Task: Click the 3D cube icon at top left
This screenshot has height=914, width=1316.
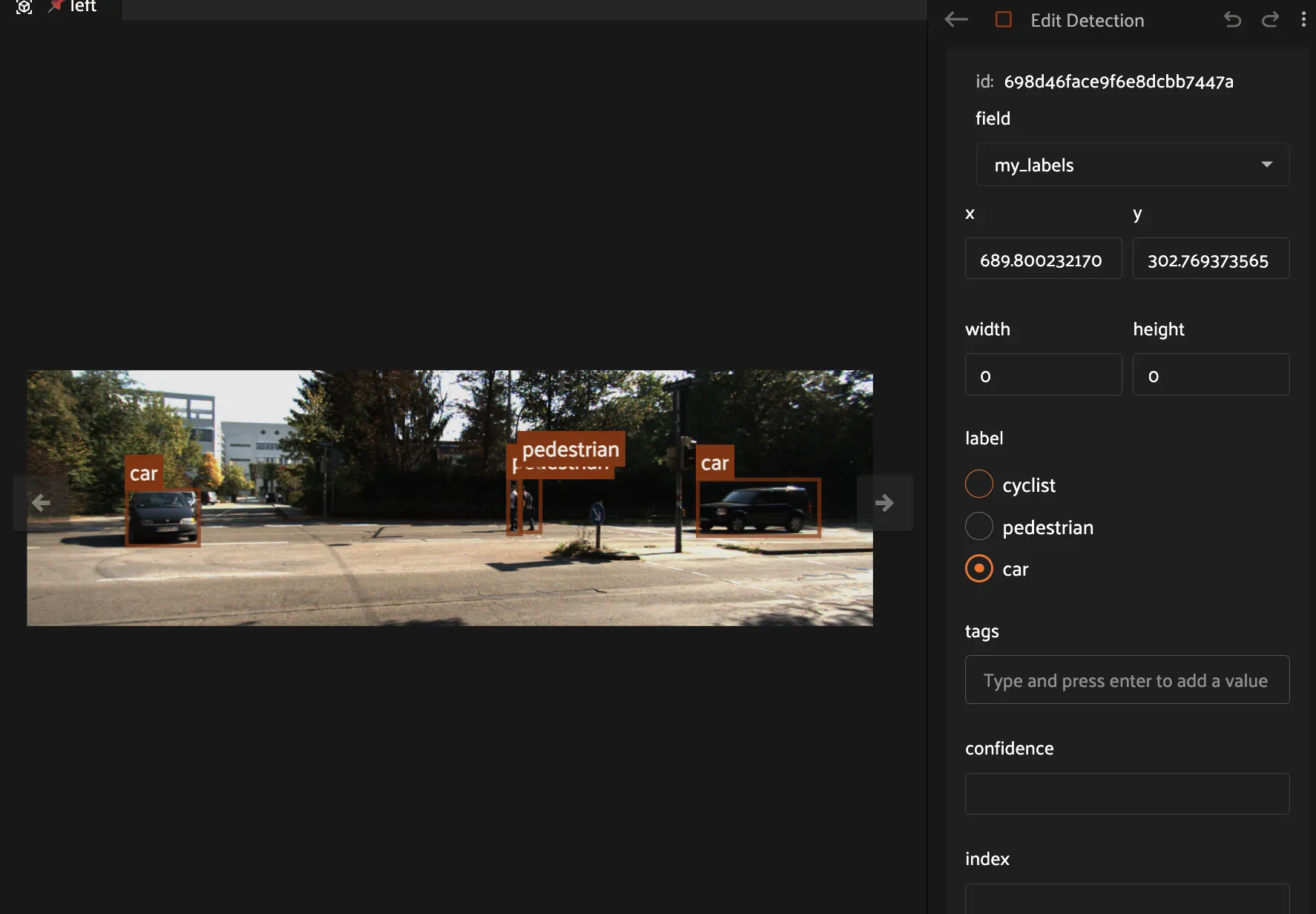Action: coord(24,7)
